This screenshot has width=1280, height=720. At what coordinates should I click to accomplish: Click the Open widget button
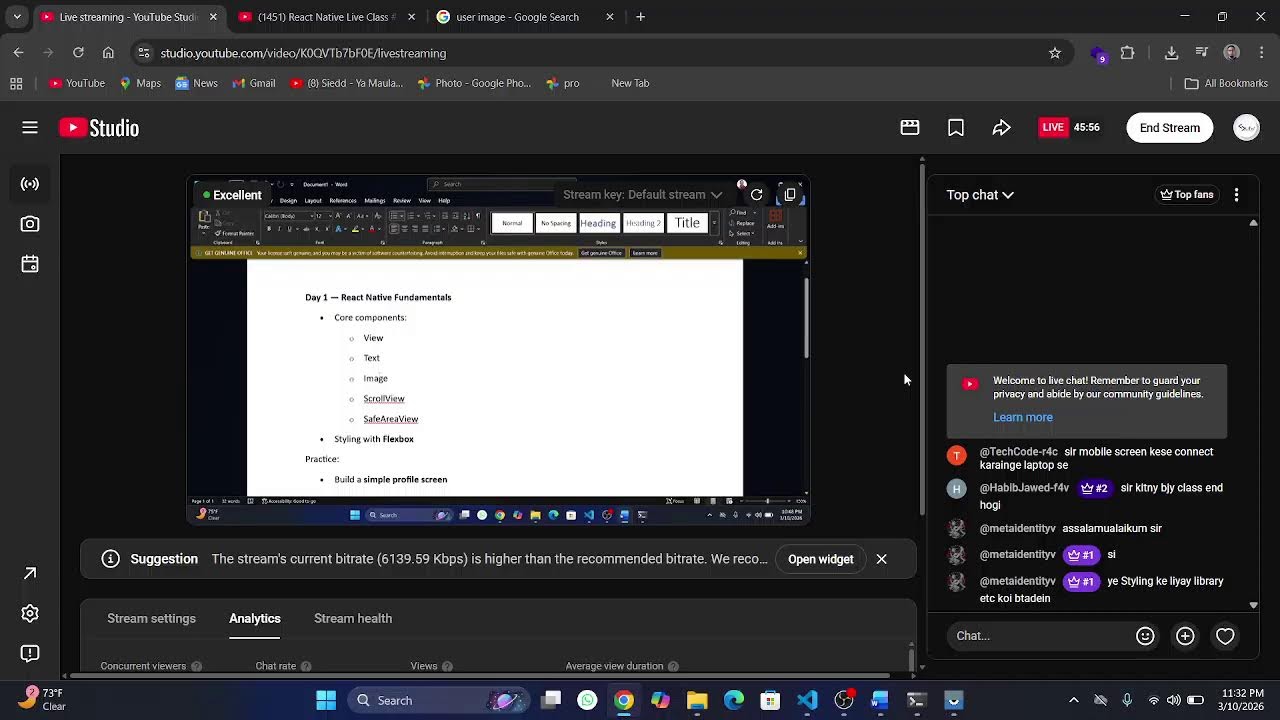click(820, 559)
